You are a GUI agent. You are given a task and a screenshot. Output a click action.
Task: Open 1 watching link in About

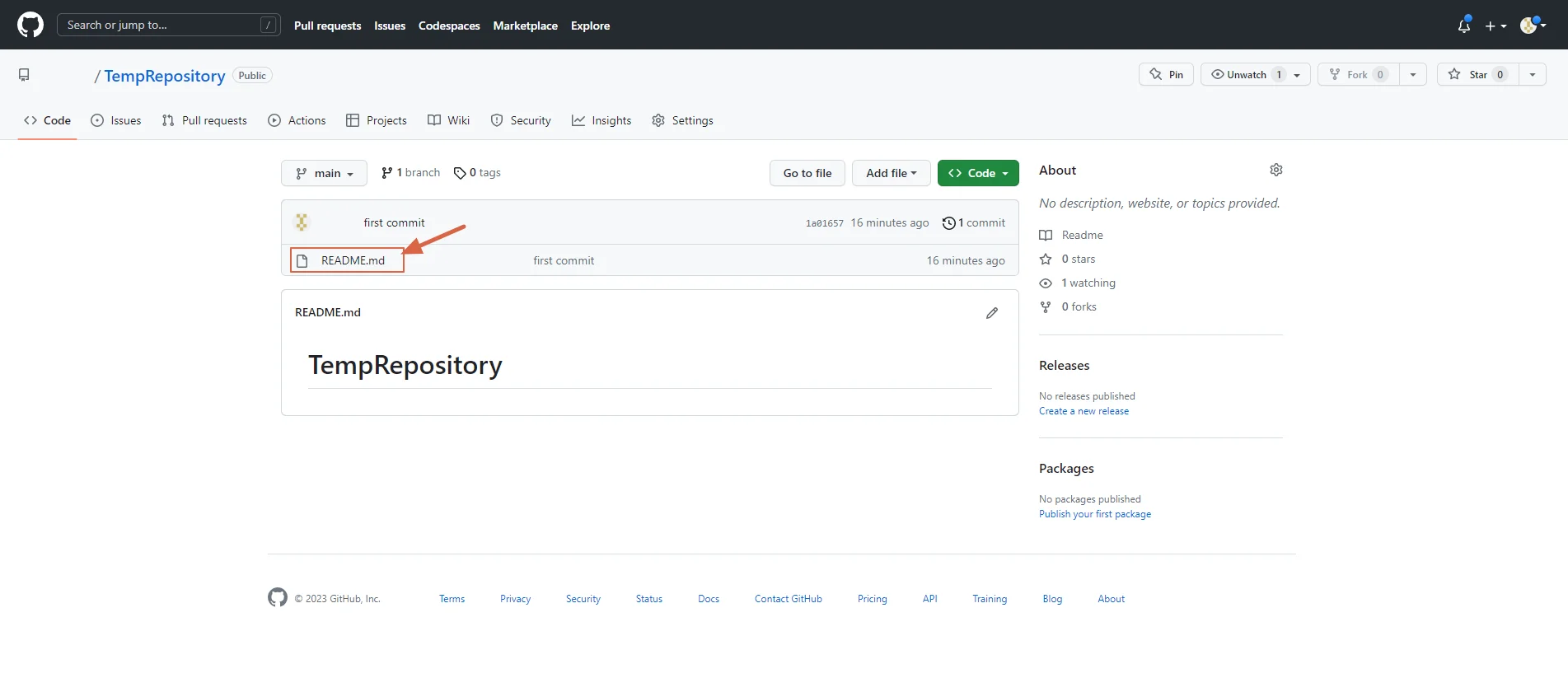pos(1078,283)
